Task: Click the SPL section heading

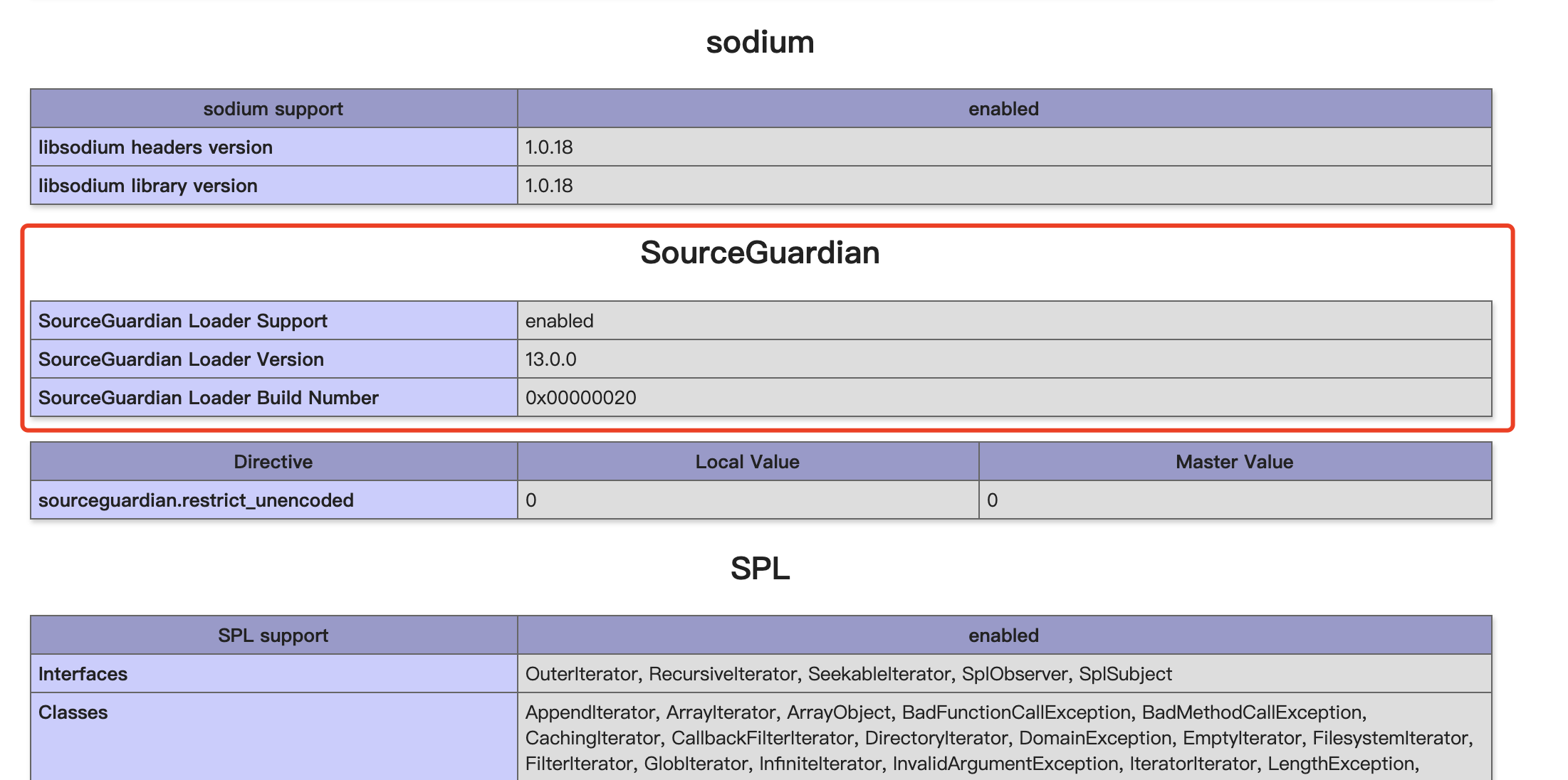Action: [760, 569]
